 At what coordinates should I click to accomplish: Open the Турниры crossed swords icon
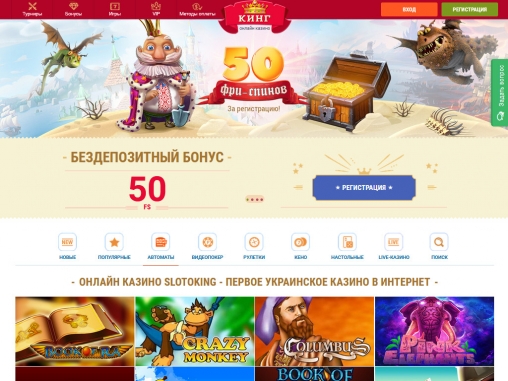click(32, 6)
